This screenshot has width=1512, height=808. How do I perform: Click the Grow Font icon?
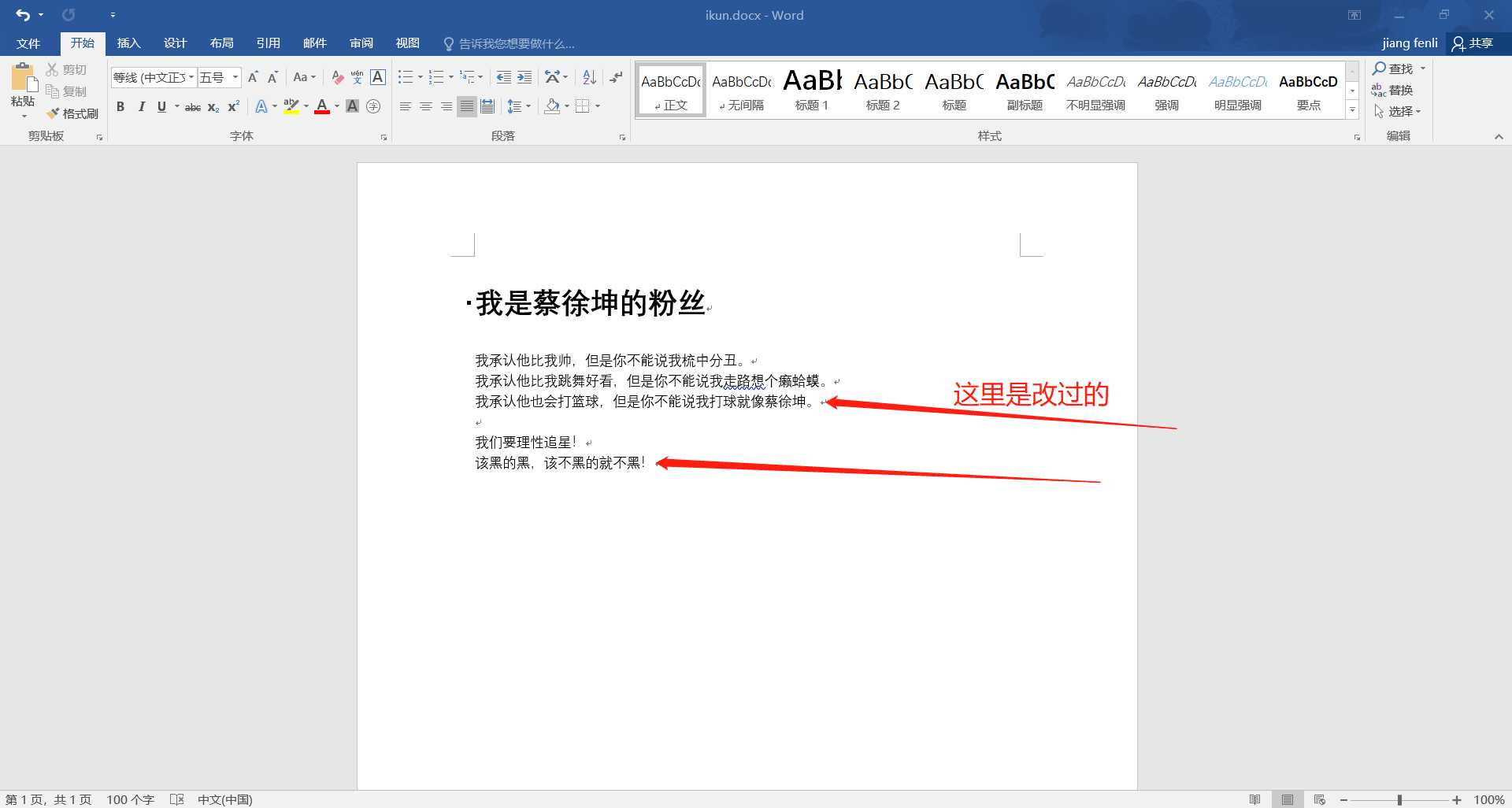pos(253,77)
